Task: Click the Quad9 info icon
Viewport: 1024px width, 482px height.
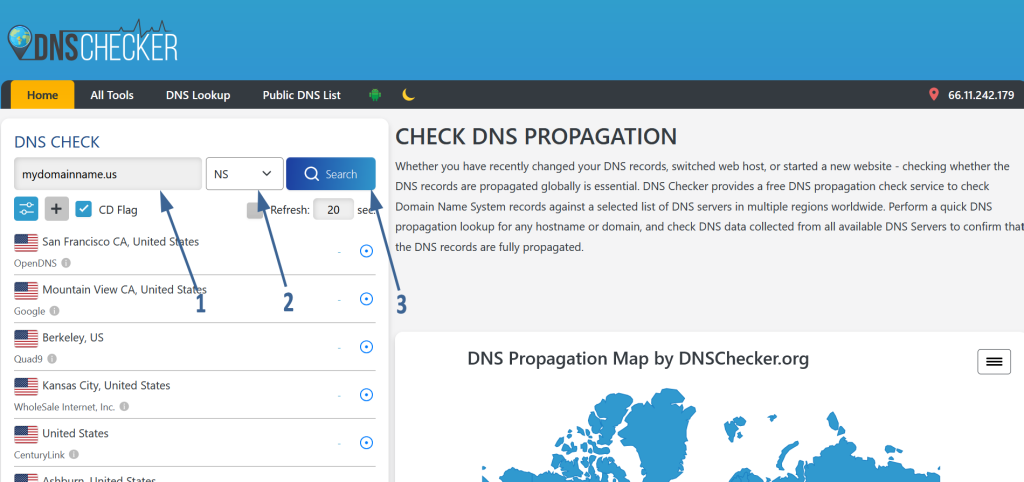Action: (52, 359)
